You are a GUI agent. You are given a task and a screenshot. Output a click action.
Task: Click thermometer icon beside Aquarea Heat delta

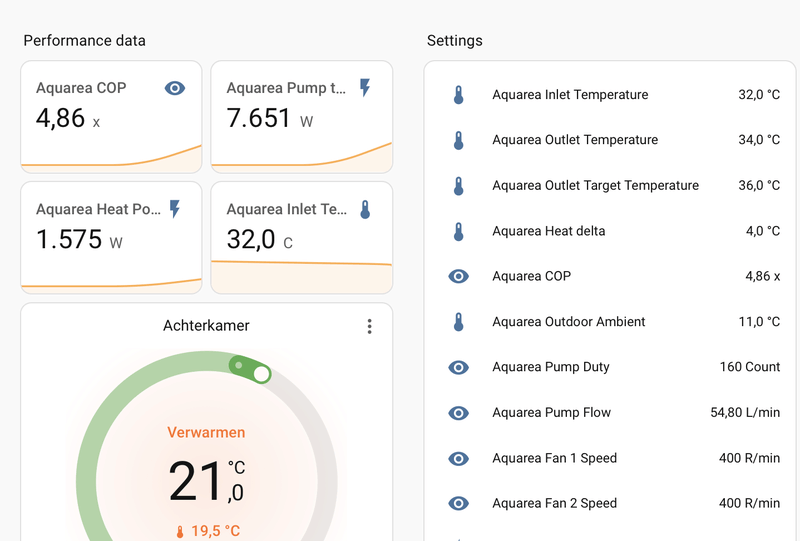coord(459,231)
